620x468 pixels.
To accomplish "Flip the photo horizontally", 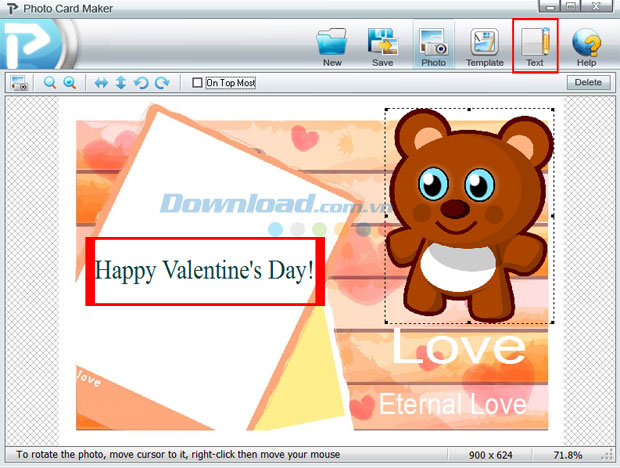I will (101, 83).
